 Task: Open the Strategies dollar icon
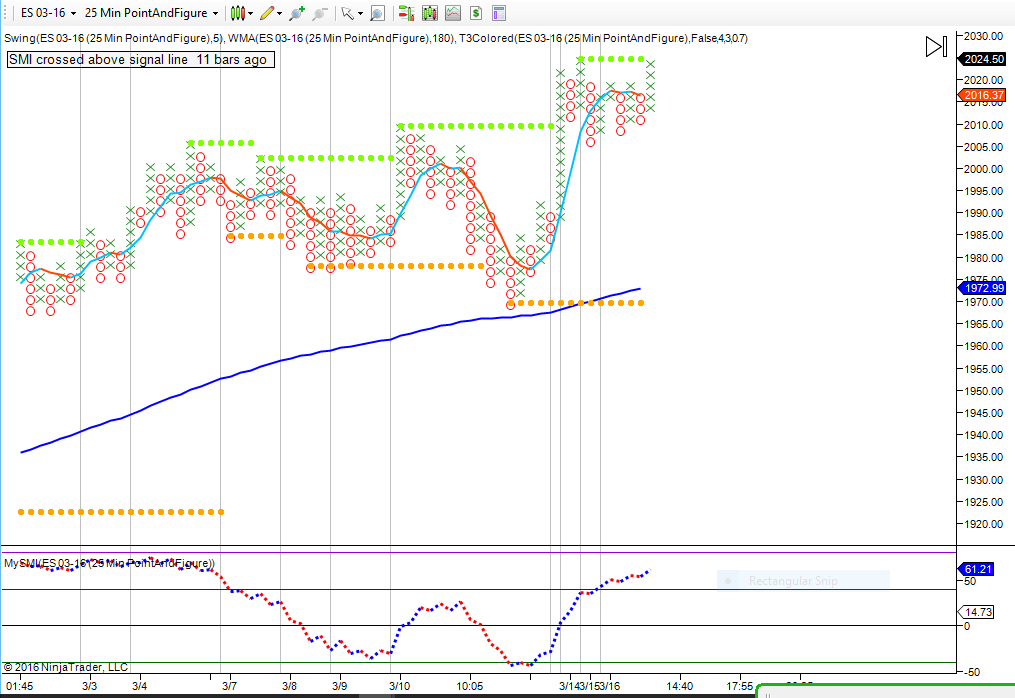[476, 13]
